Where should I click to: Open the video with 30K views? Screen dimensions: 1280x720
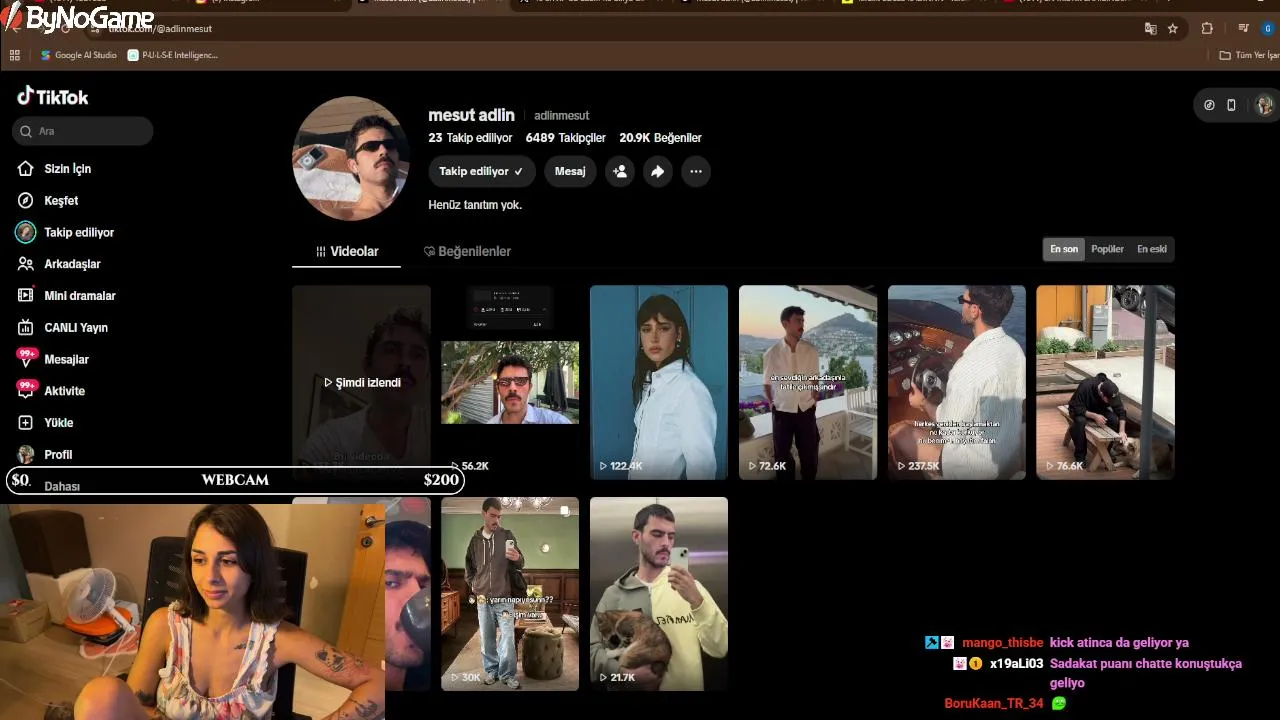(x=510, y=594)
